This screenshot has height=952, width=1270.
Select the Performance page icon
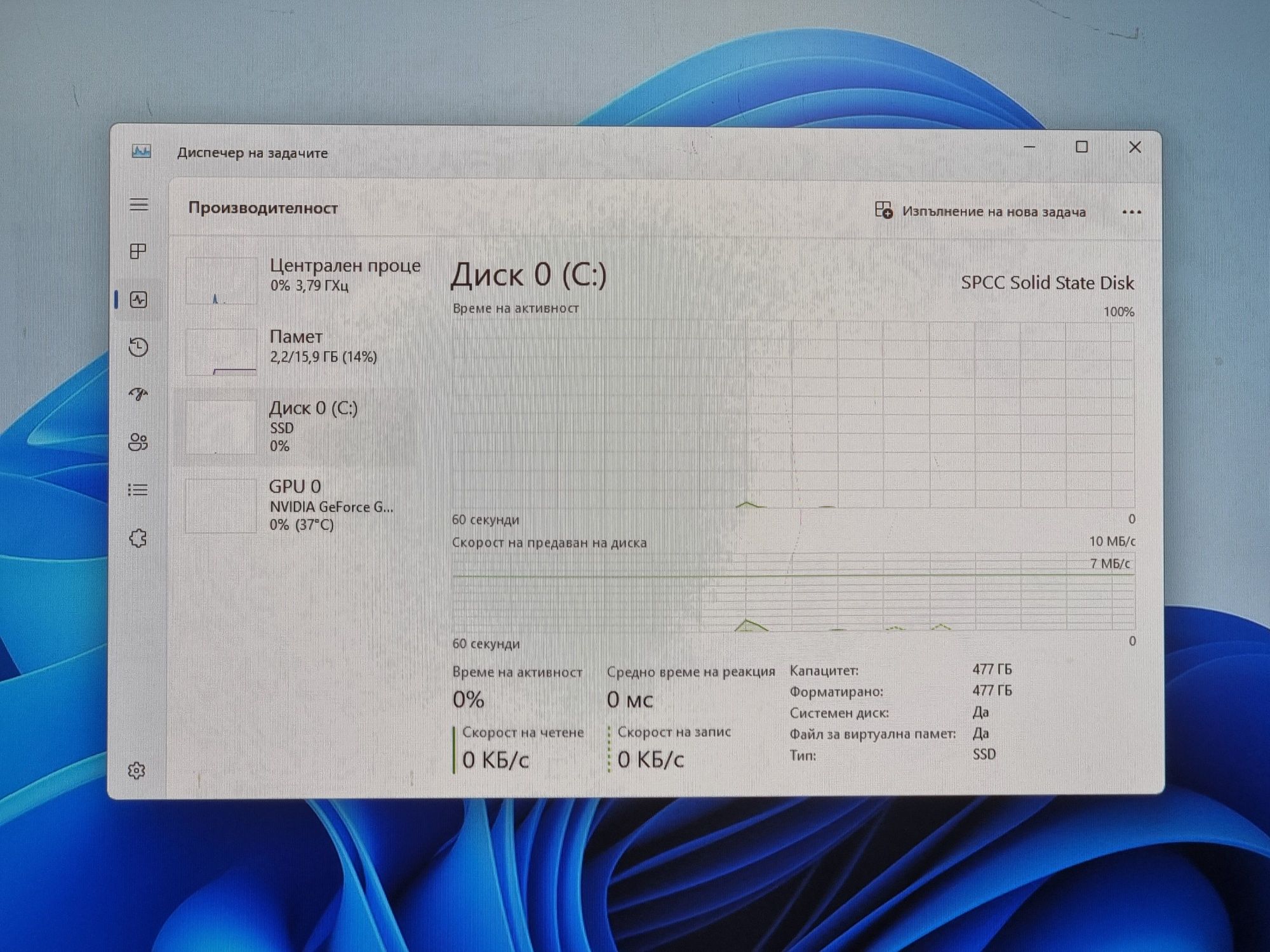coord(138,300)
